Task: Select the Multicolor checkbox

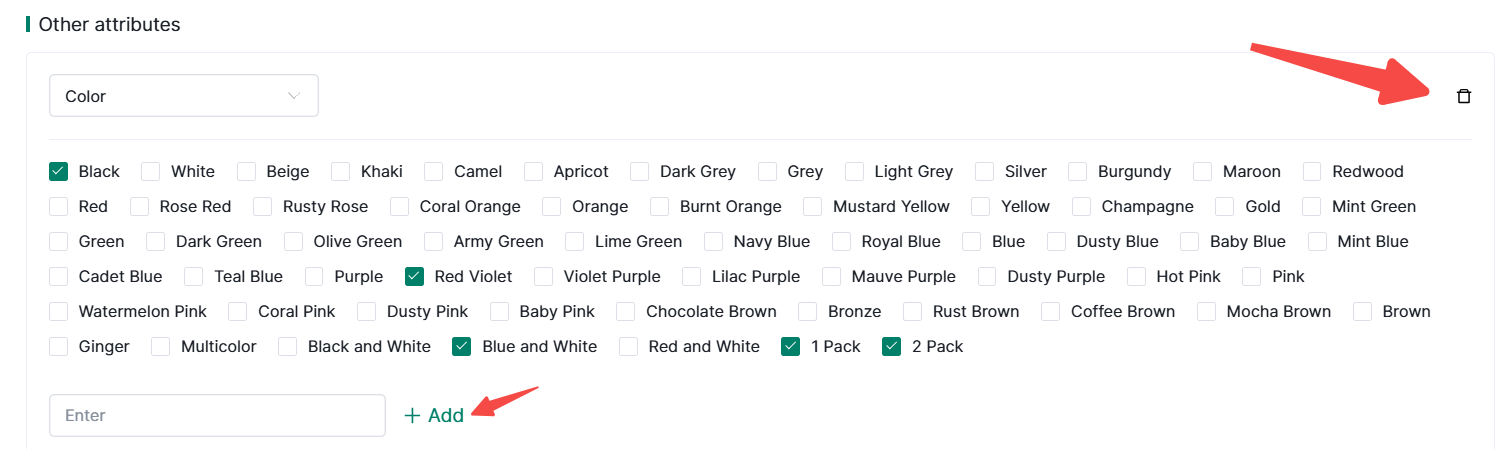Action: (x=161, y=346)
